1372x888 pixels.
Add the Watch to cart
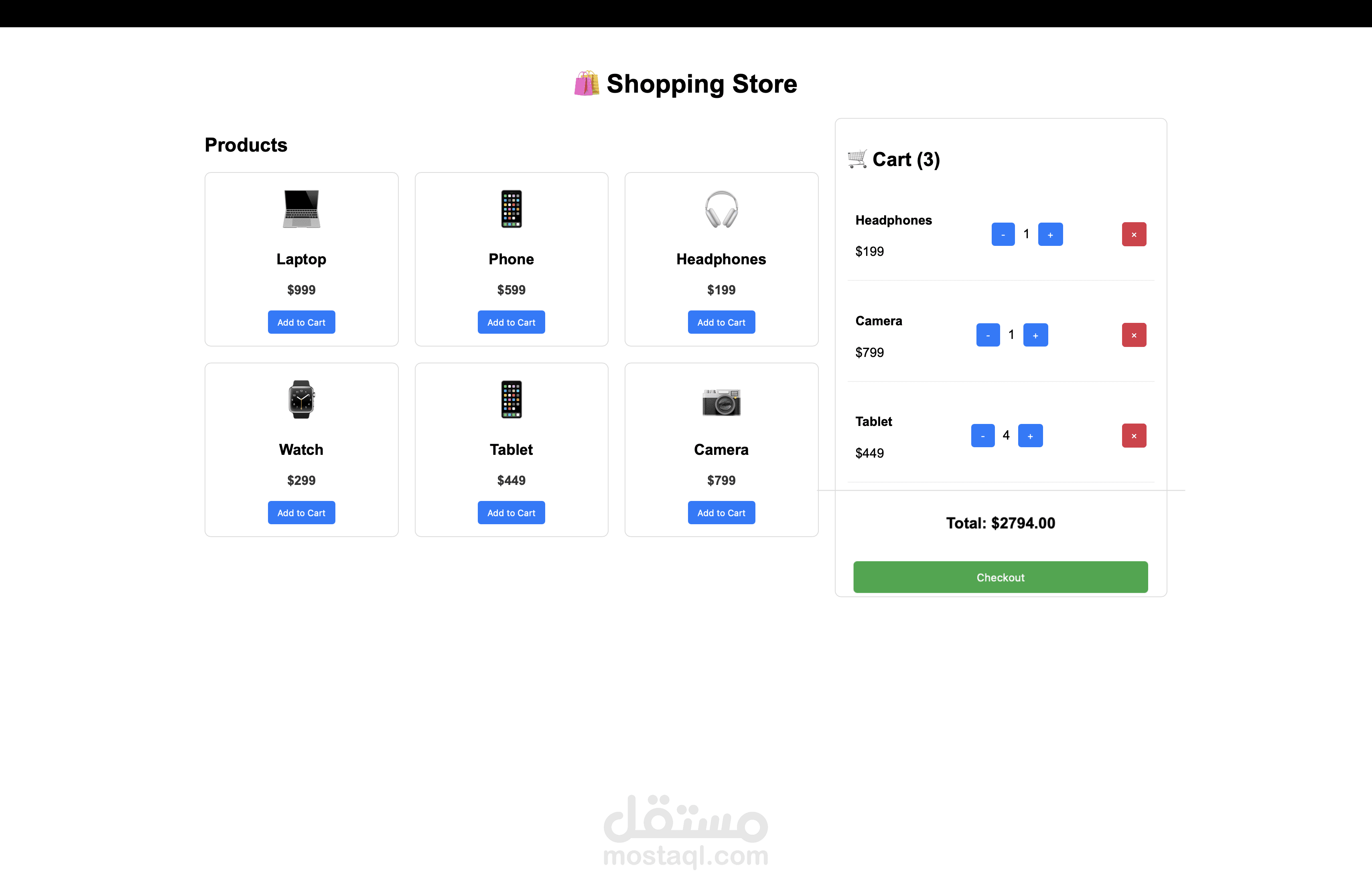301,512
